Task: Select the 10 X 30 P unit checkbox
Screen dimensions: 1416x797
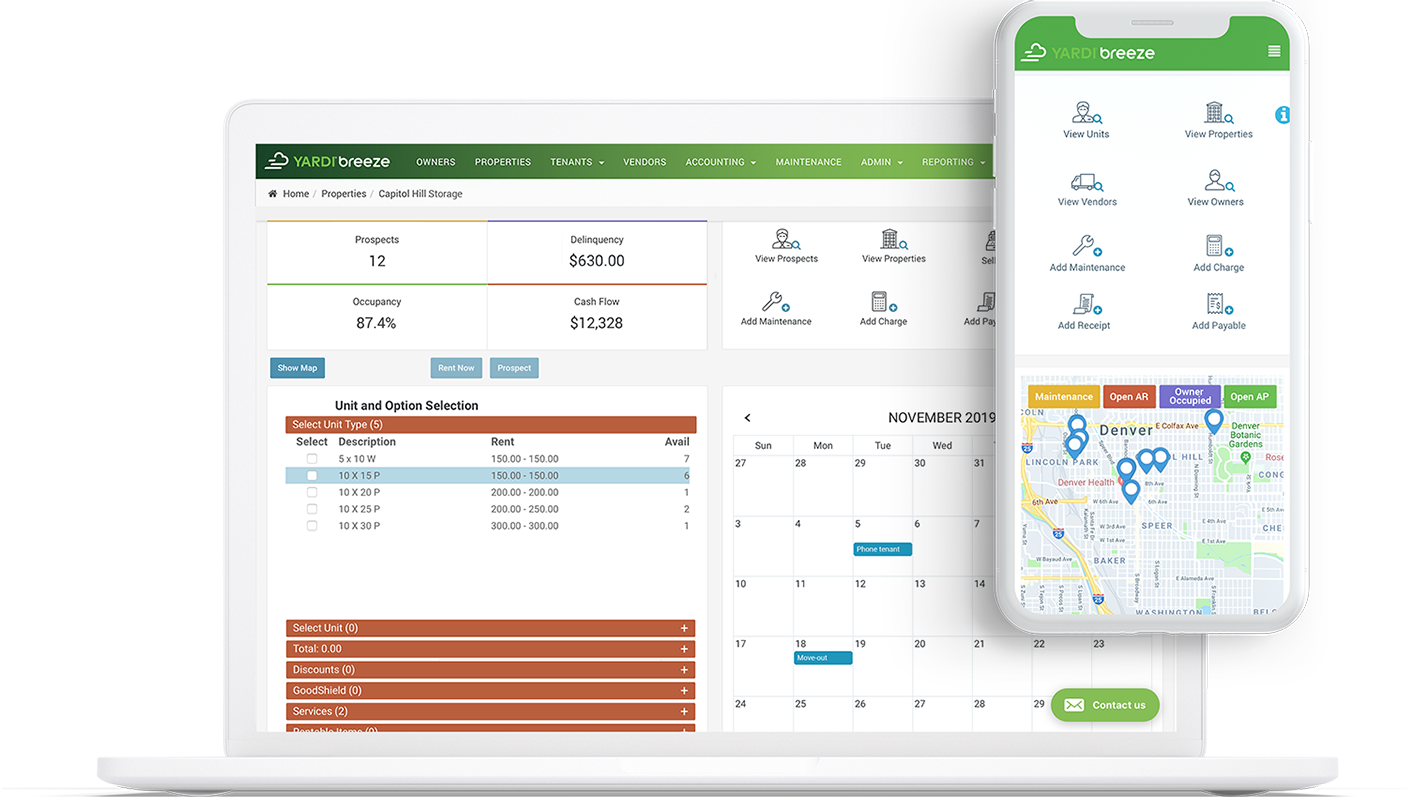Action: [312, 526]
